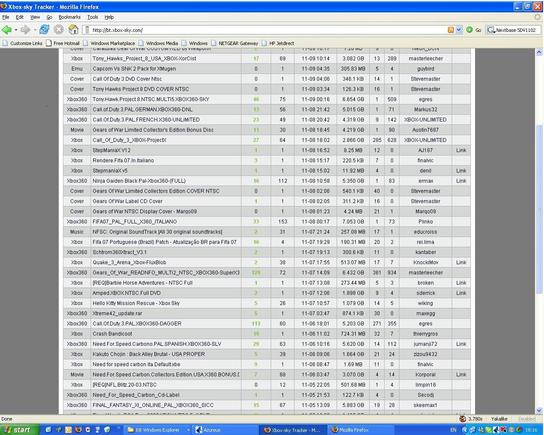Click the Stop loading icon
This screenshot has height=435, width=544.
59,30
